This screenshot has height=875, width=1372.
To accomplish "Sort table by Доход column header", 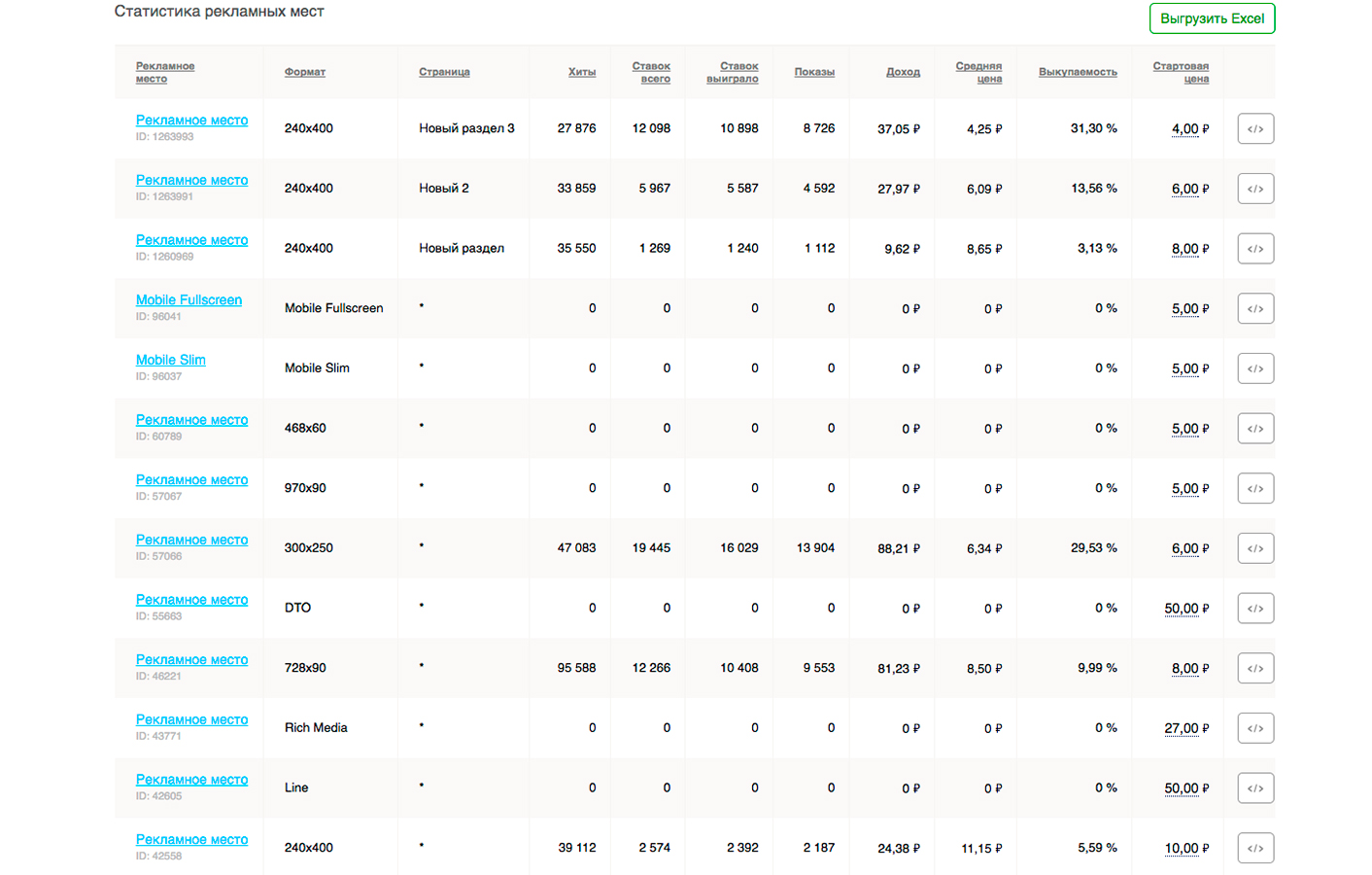I will pyautogui.click(x=903, y=72).
